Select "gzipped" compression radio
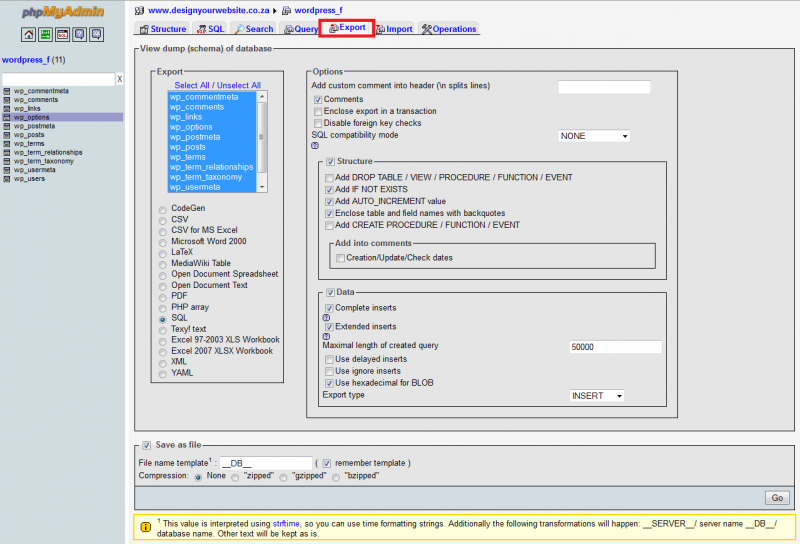800x544 pixels. 283,477
